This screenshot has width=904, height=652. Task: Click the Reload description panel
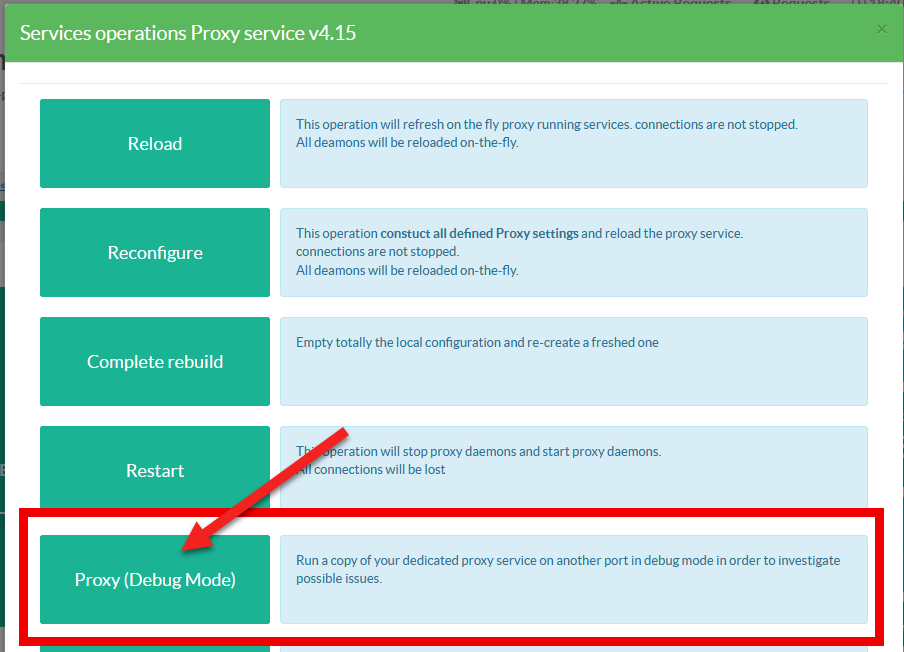(573, 143)
